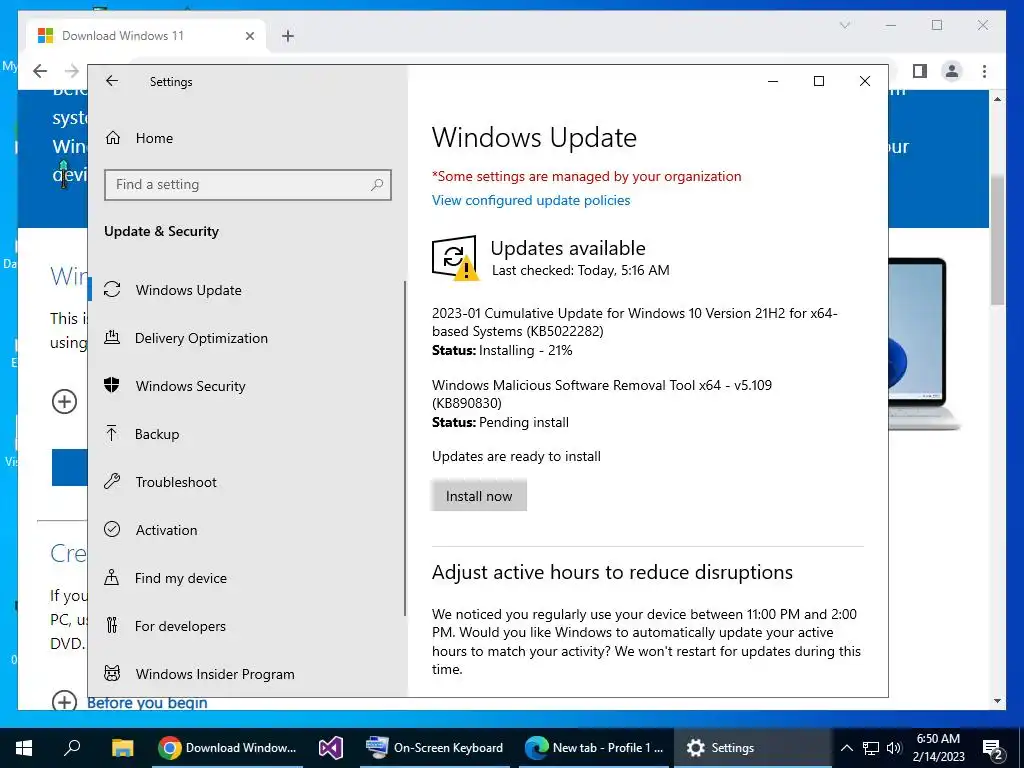Viewport: 1024px width, 768px height.
Task: Click the Activation checkmark icon
Action: pyautogui.click(x=112, y=529)
